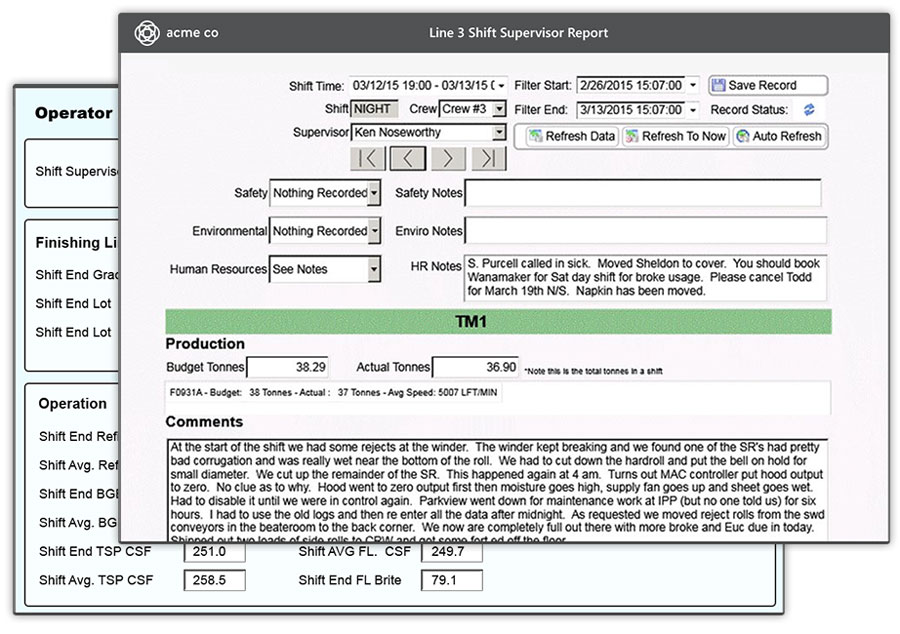Click the Record Status refresh icon
This screenshot has width=900, height=634.
click(x=809, y=110)
